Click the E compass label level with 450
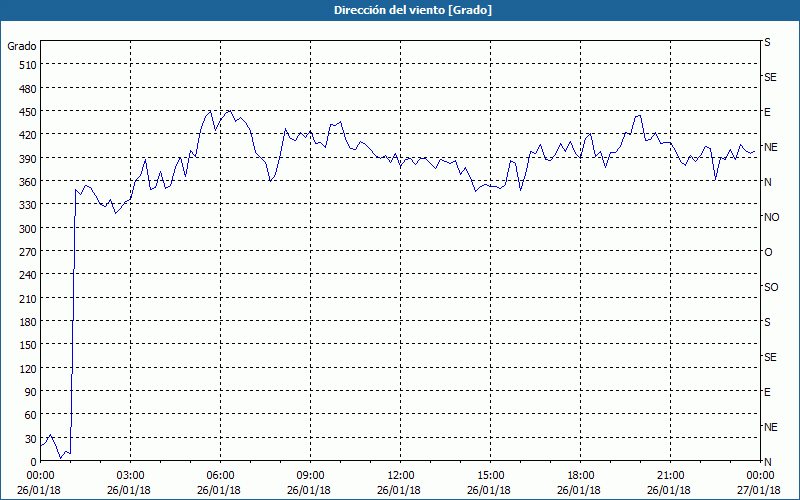This screenshot has width=800, height=500. coord(767,112)
